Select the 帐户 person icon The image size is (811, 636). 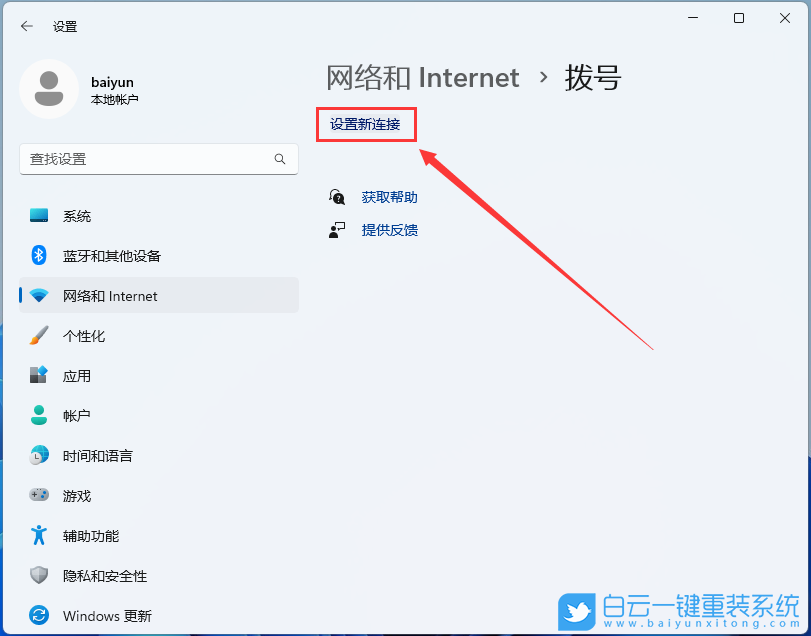(x=38, y=415)
